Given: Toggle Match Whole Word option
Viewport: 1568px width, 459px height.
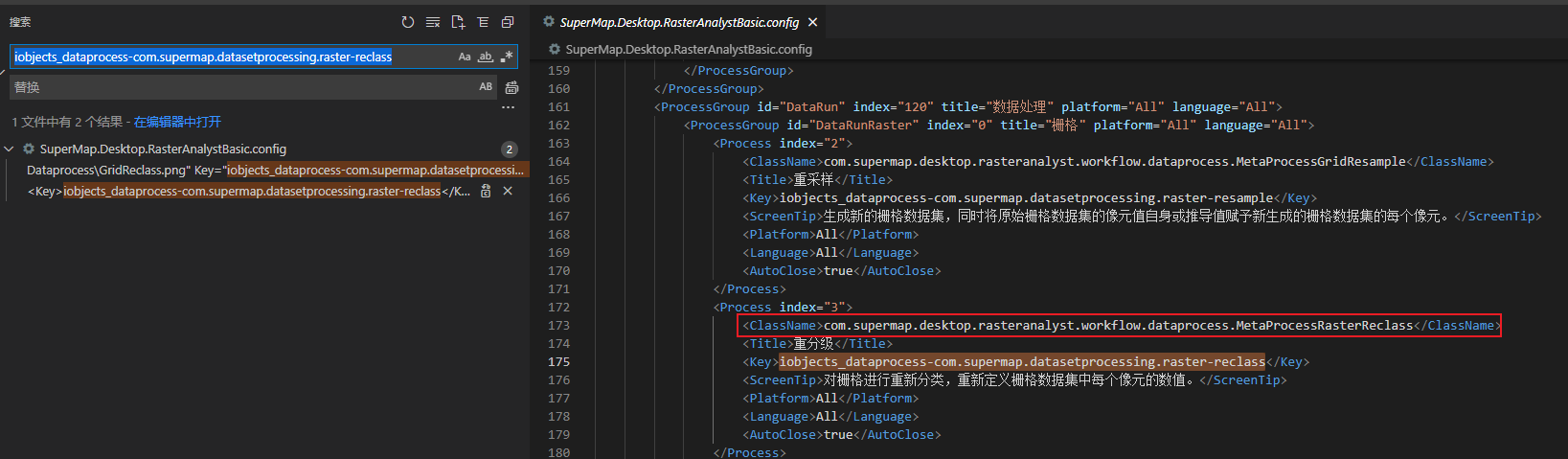Looking at the screenshot, I should [x=486, y=57].
